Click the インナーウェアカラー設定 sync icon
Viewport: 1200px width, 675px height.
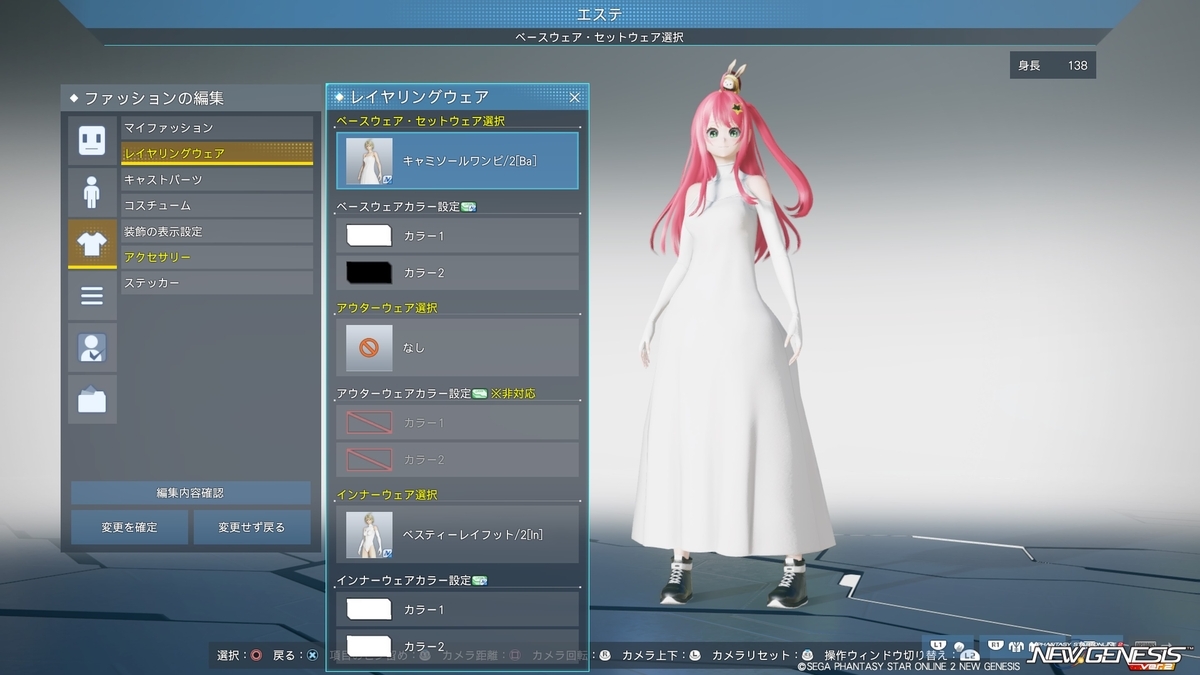[479, 580]
